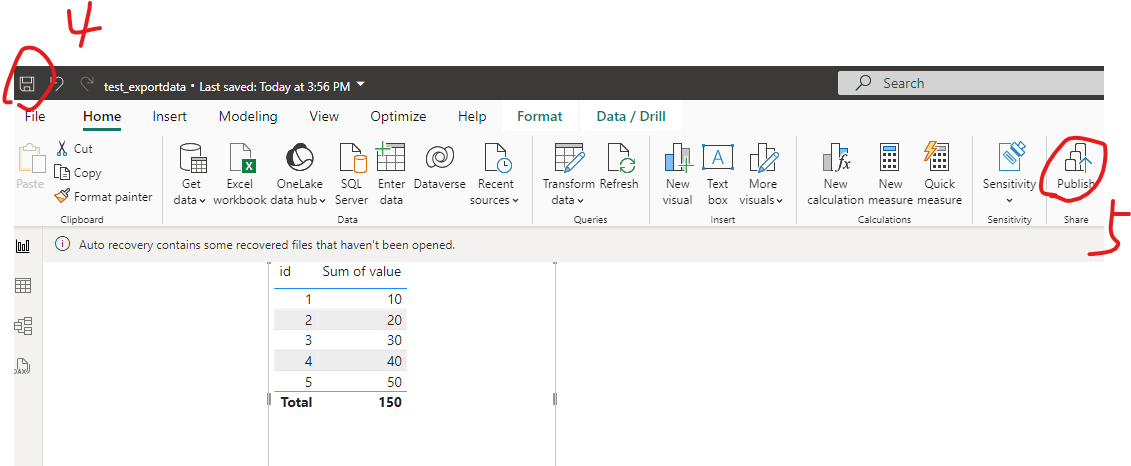Insert a Text box

pyautogui.click(x=718, y=174)
